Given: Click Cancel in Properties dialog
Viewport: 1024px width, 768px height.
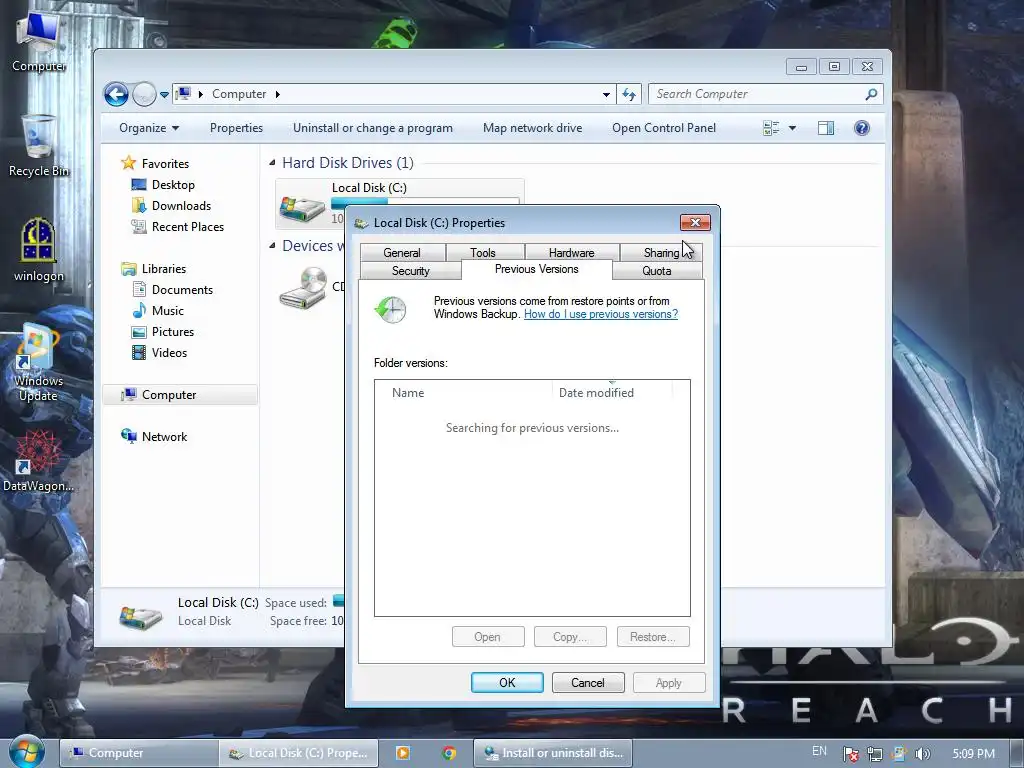Looking at the screenshot, I should coord(588,682).
